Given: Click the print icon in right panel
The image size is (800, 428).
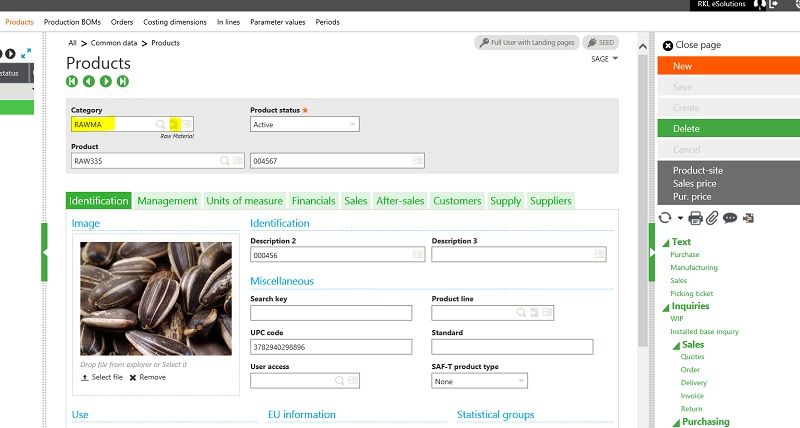Looking at the screenshot, I should pos(696,217).
